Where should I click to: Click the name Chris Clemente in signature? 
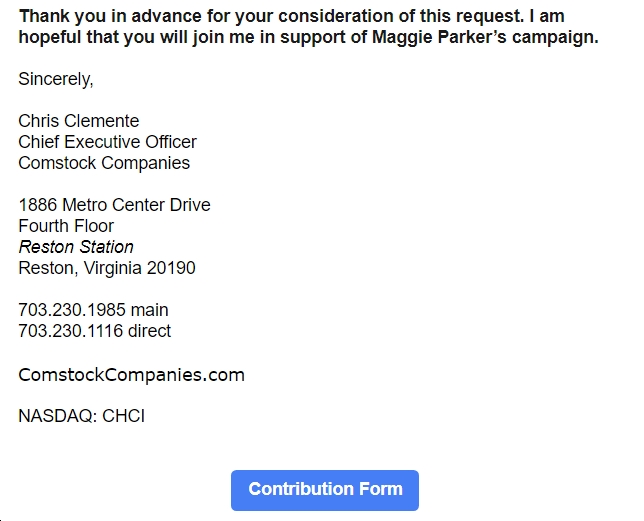coord(79,121)
